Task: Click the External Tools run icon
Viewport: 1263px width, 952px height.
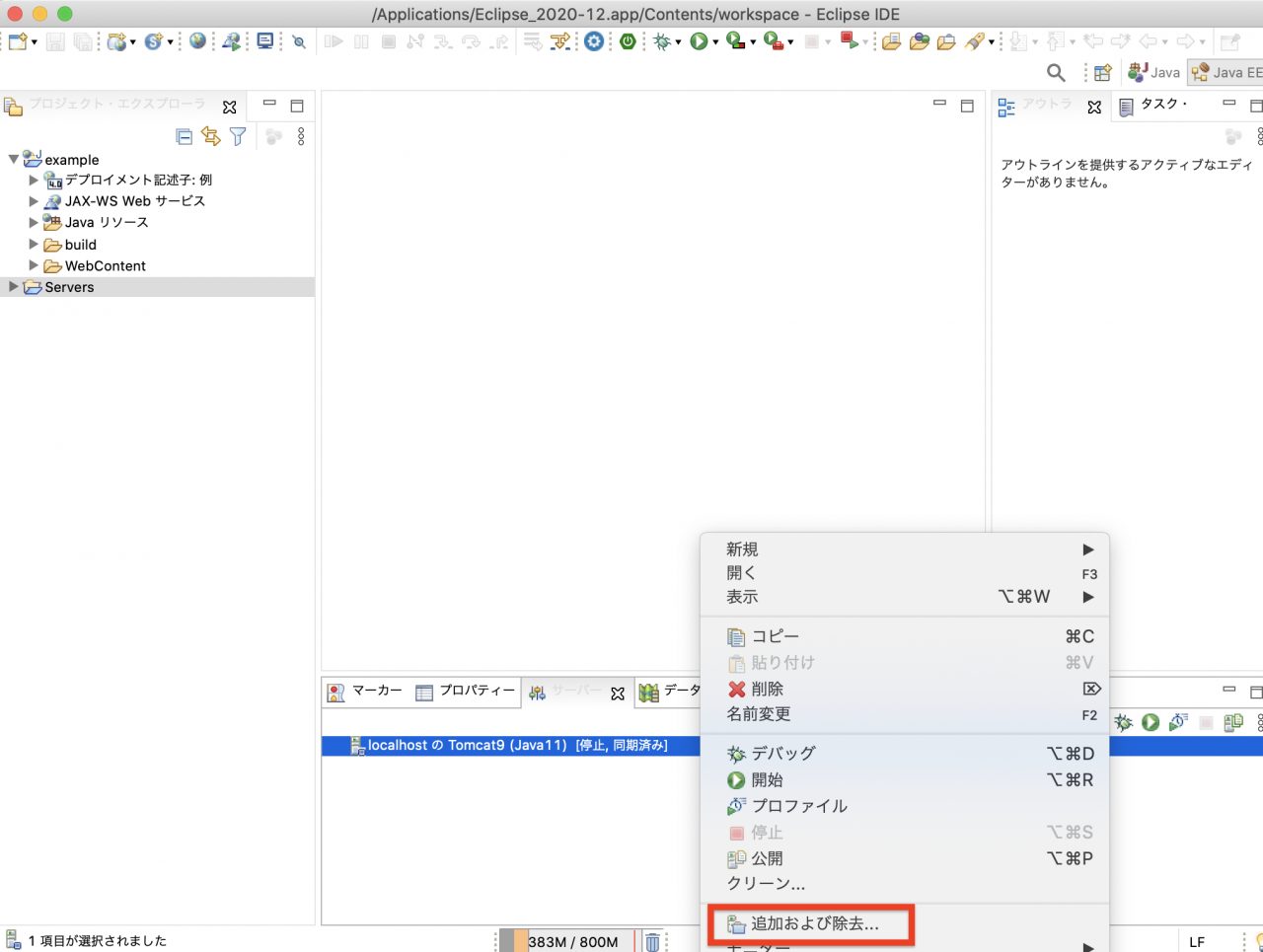Action: [x=776, y=41]
